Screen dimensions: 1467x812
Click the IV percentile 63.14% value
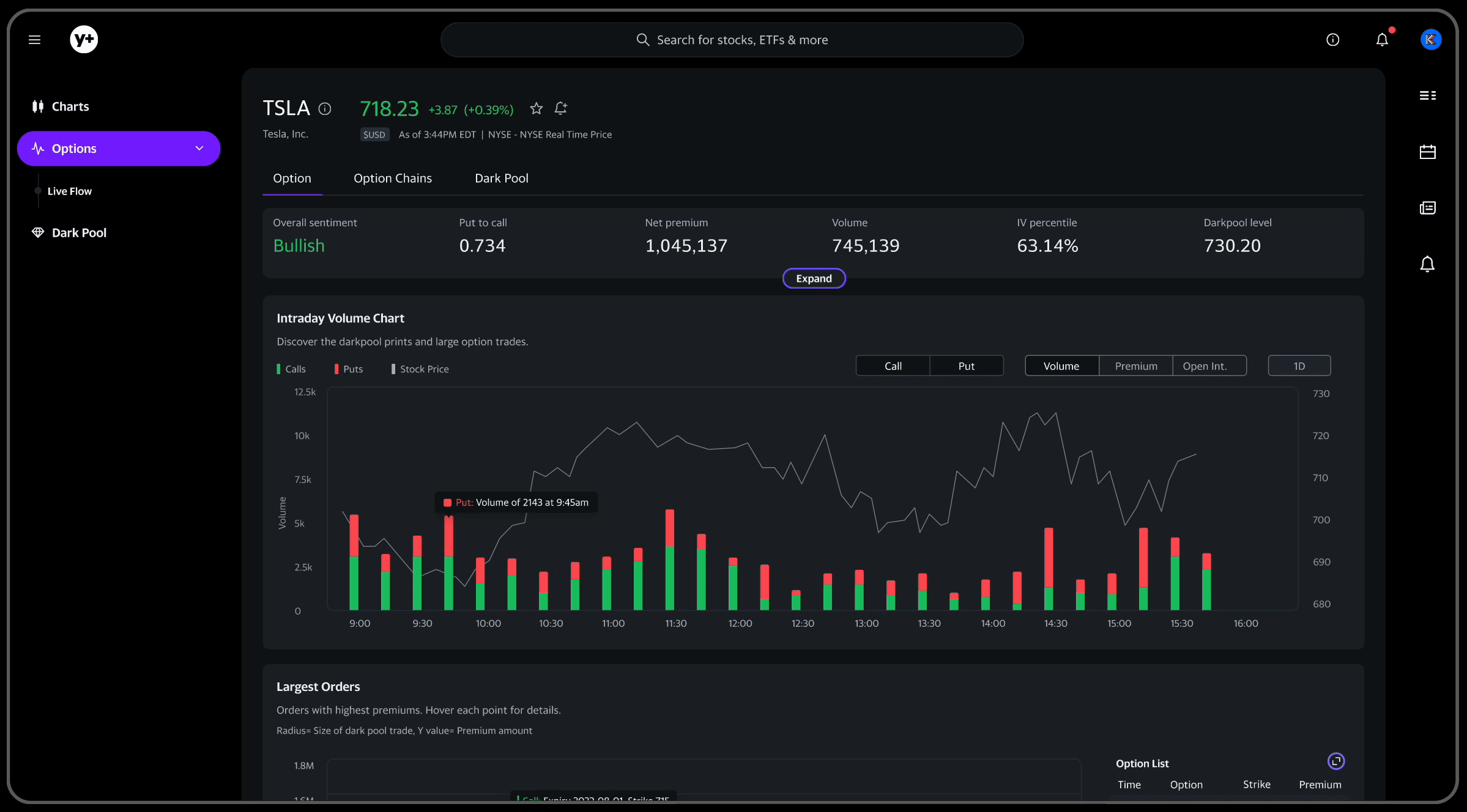point(1047,245)
